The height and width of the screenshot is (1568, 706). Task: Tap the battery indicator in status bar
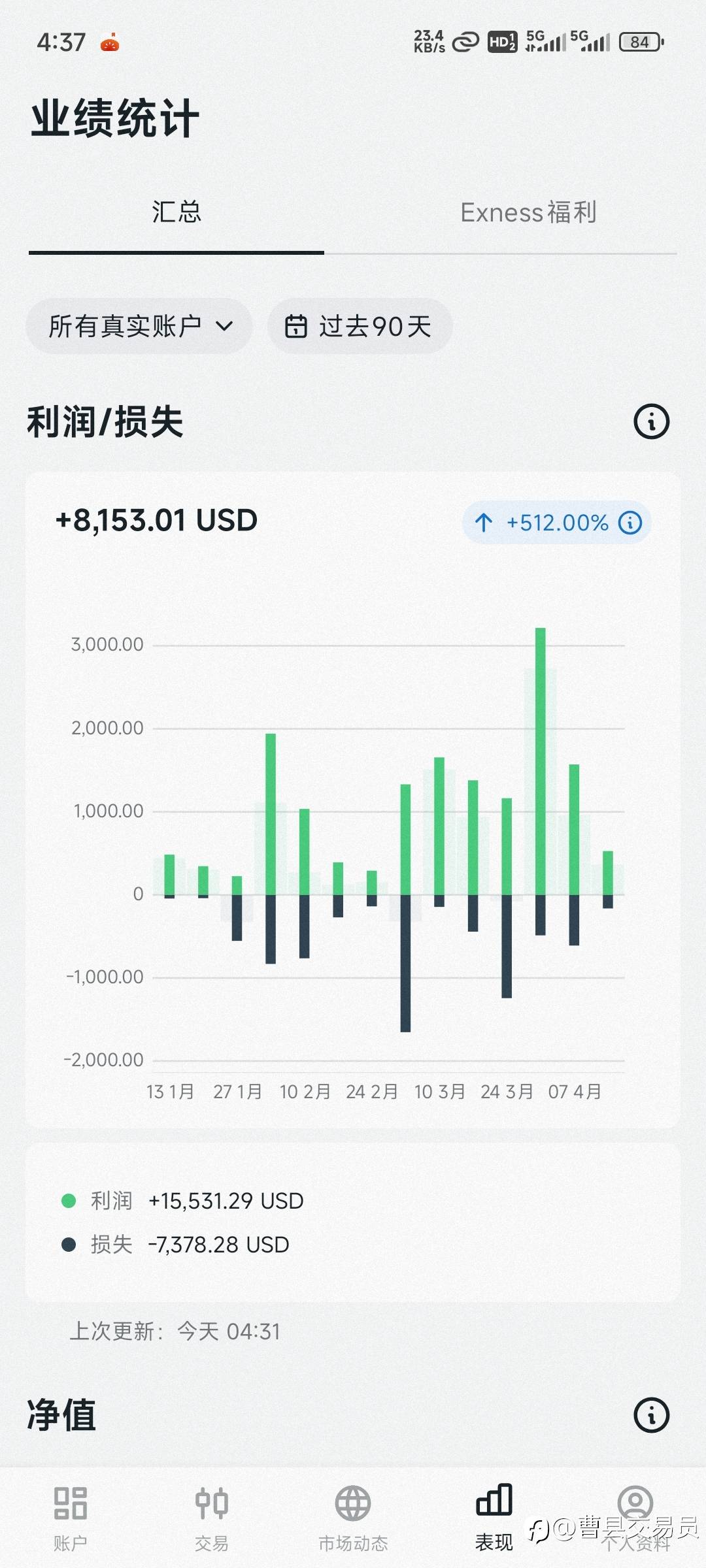641,42
